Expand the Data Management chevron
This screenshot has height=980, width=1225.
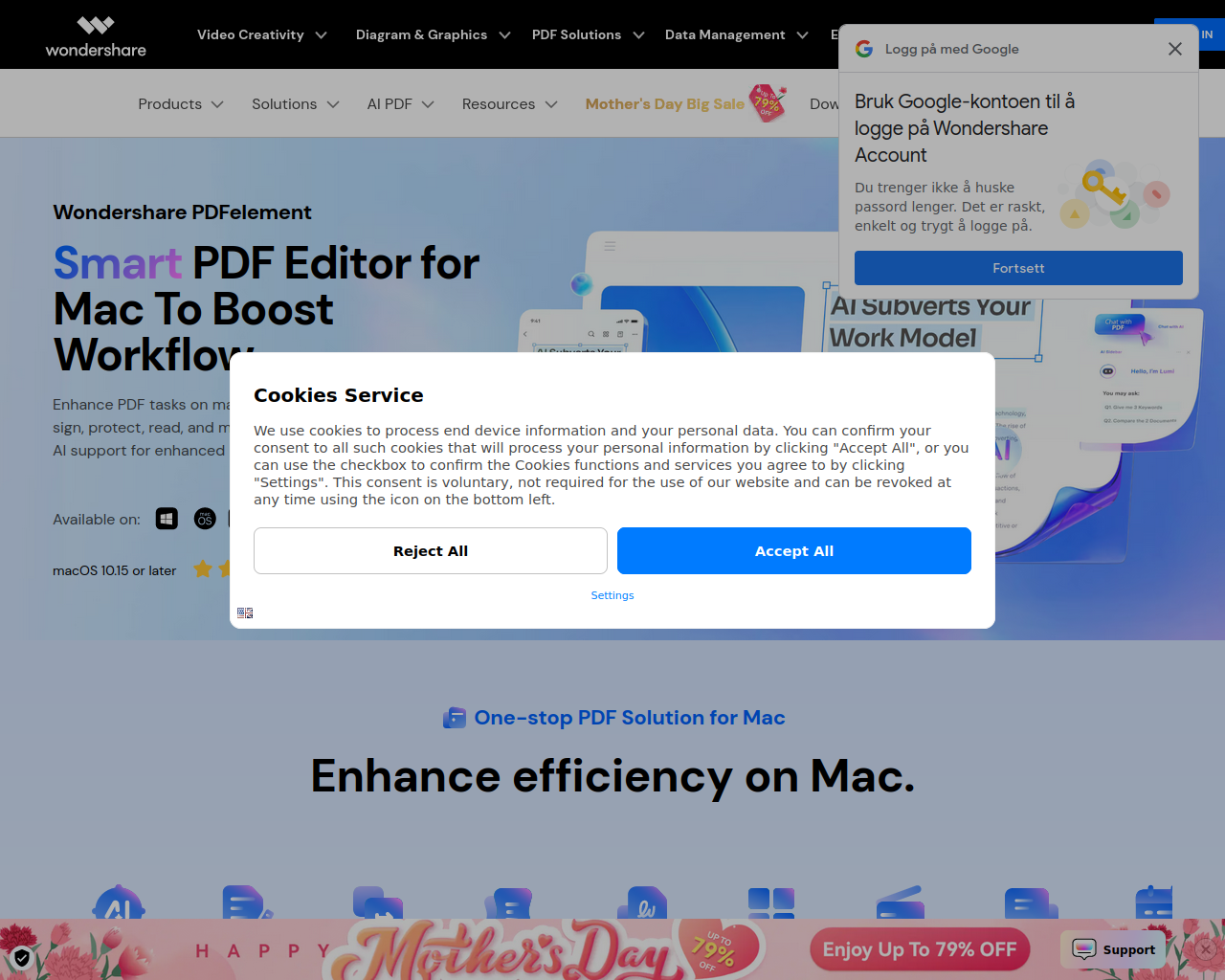[802, 35]
